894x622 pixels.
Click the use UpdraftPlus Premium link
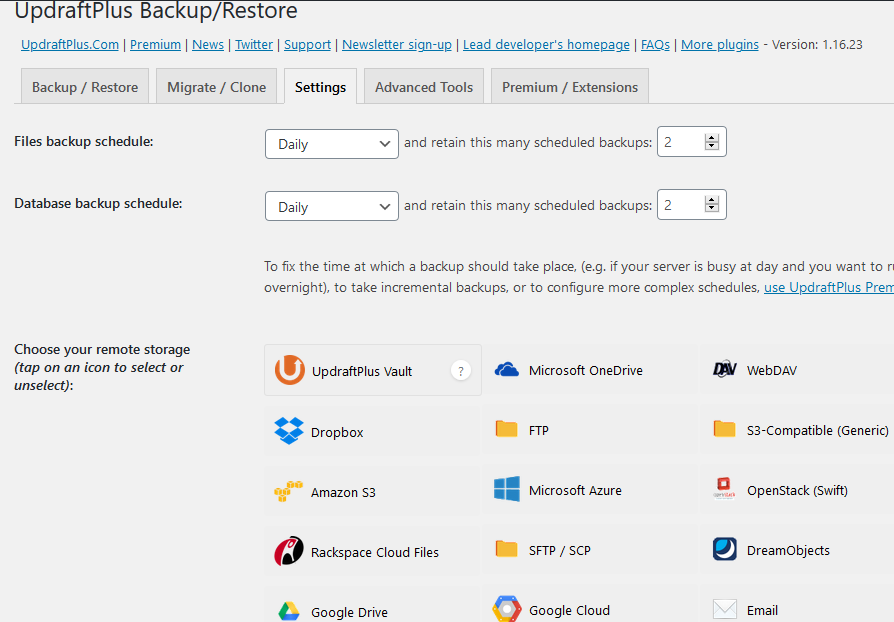[829, 287]
